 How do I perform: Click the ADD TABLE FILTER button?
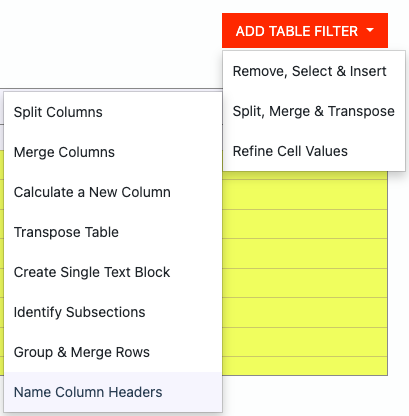305,31
